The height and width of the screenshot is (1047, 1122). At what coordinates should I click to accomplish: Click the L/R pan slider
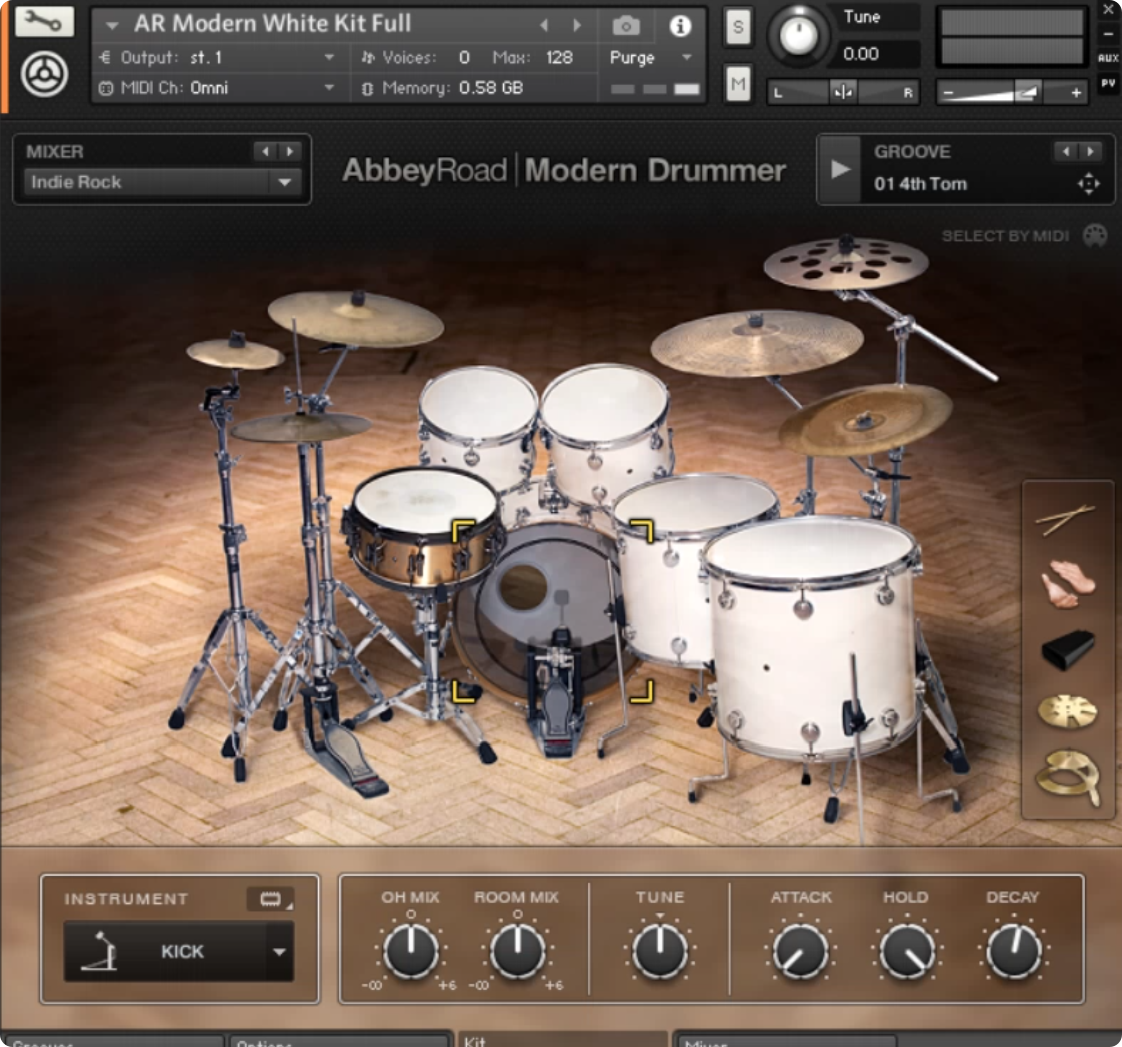pos(843,92)
